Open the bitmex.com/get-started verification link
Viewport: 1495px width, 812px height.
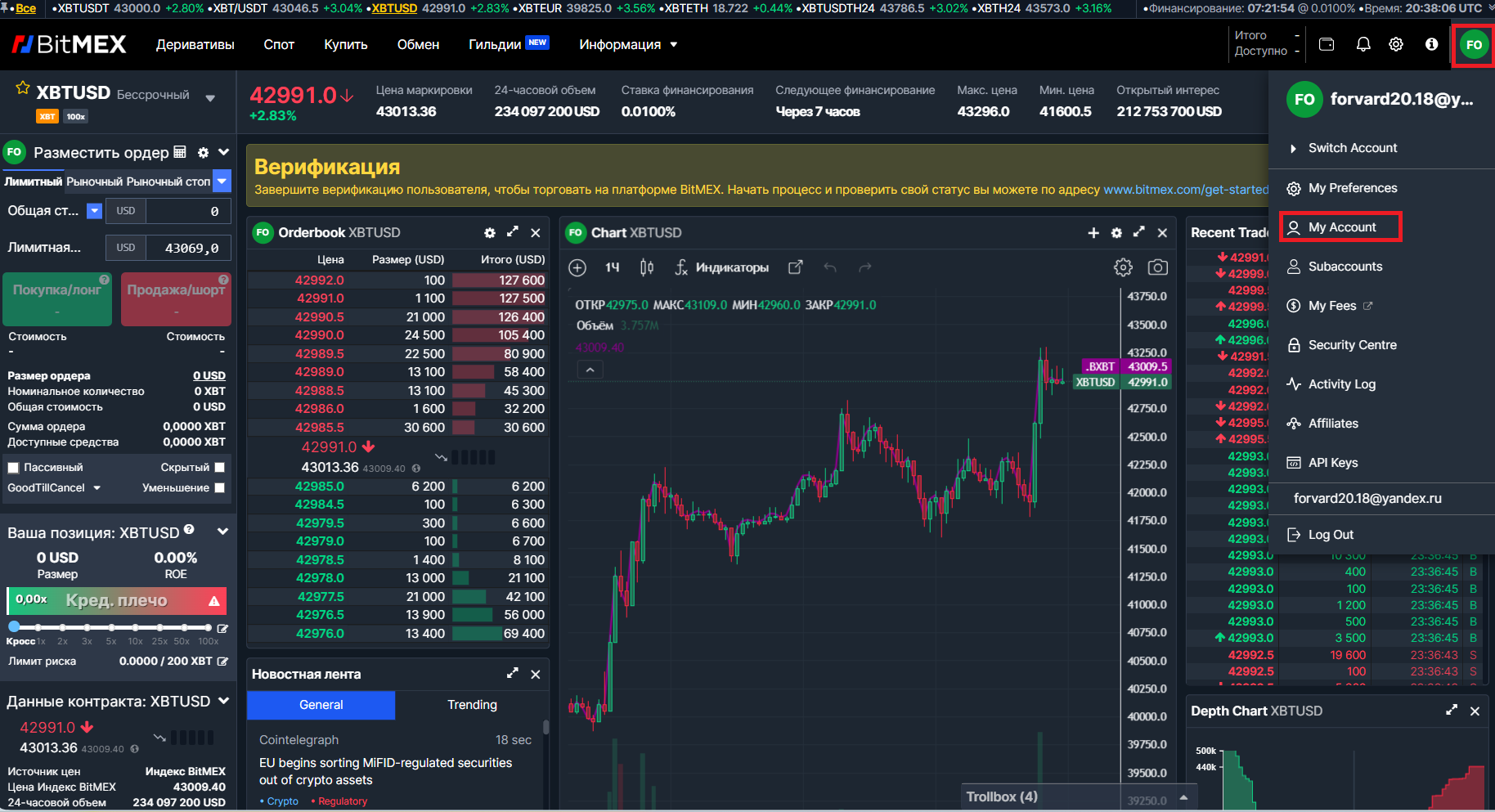[x=1186, y=190]
